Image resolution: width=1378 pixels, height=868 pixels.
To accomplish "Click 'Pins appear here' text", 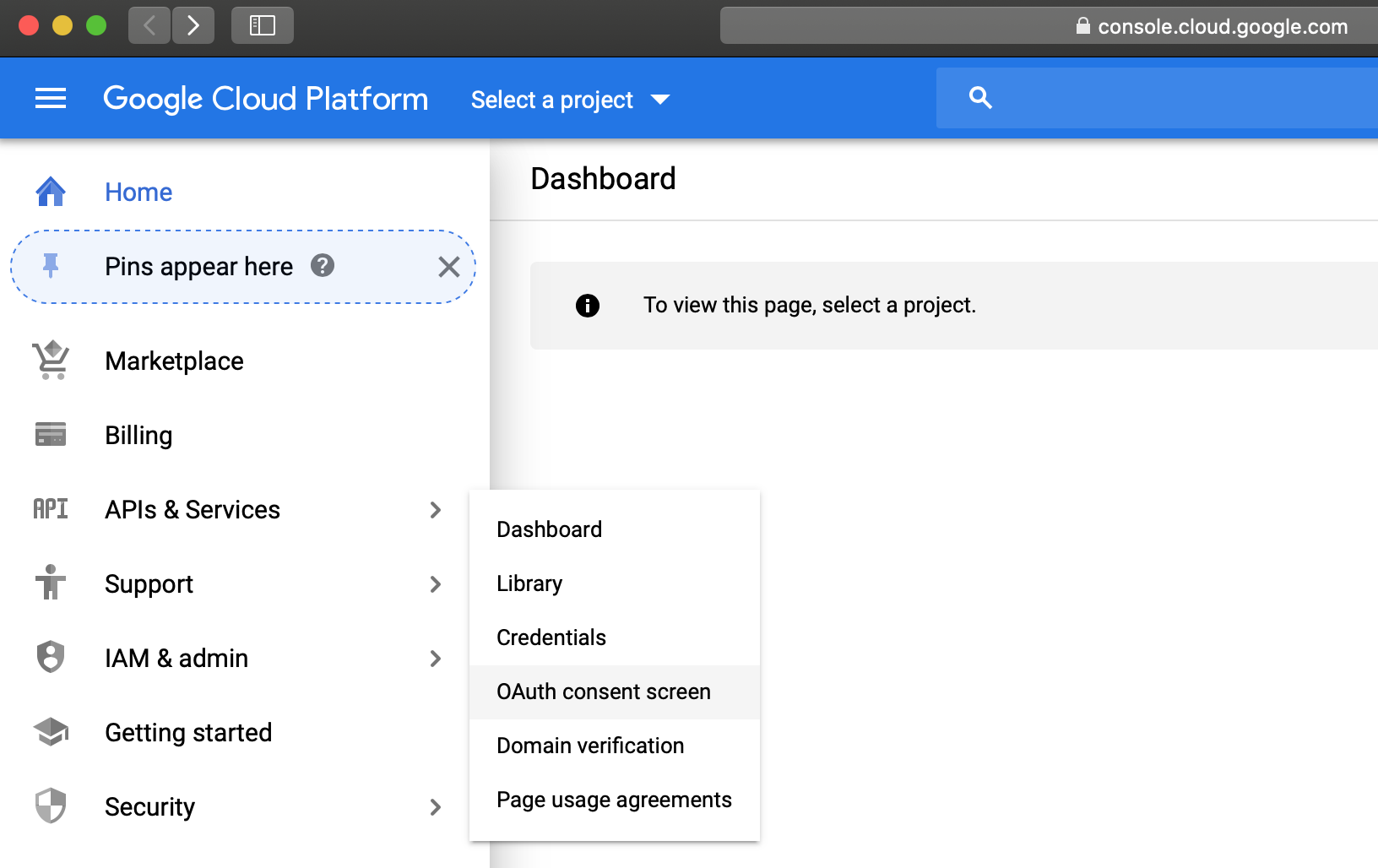I will (x=199, y=267).
